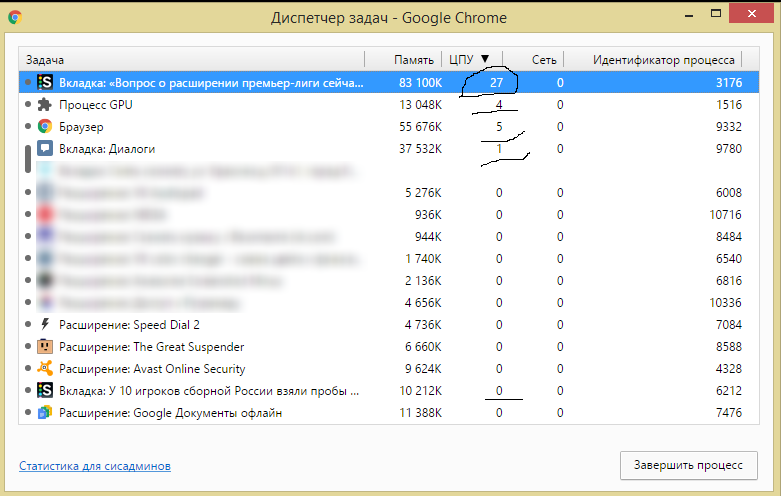Image resolution: width=781 pixels, height=496 pixels.
Task: Click the Sports.ru icon of the selected tab row
Action: click(45, 82)
